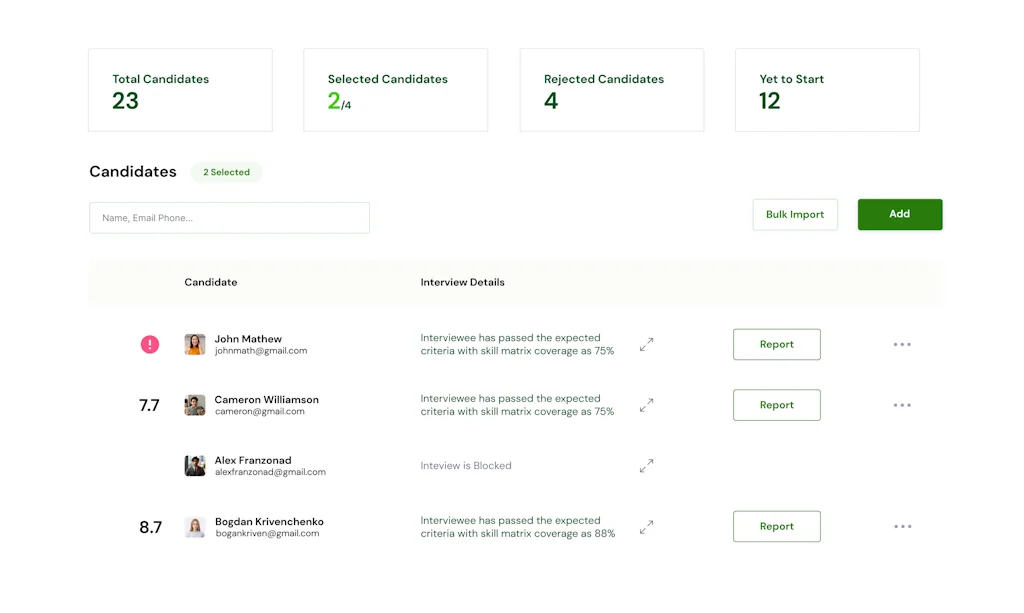Focus the Name, Email Phone search field
This screenshot has height=613, width=1024.
click(229, 218)
